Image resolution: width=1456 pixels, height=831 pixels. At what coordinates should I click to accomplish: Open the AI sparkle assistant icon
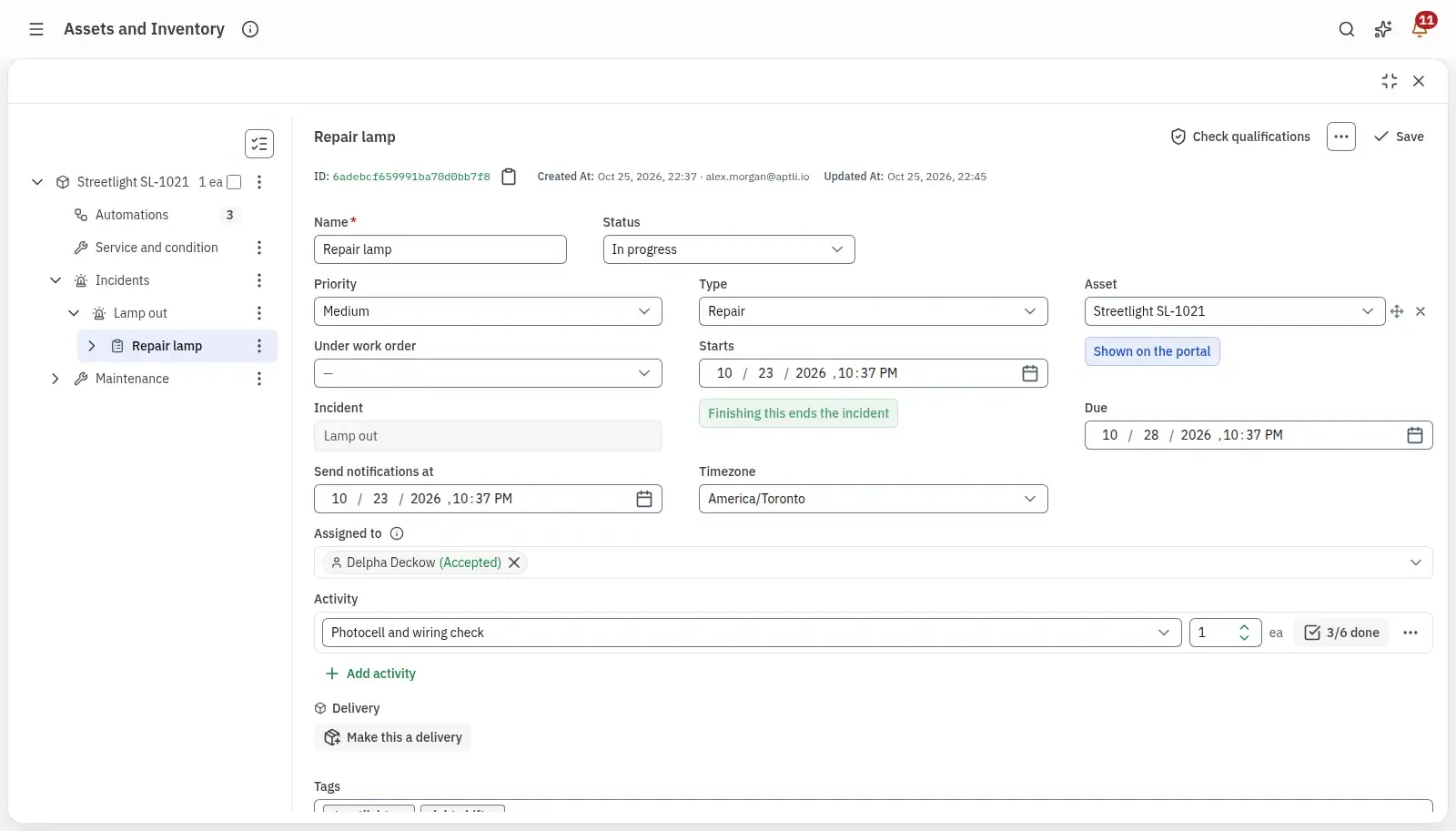pyautogui.click(x=1383, y=29)
